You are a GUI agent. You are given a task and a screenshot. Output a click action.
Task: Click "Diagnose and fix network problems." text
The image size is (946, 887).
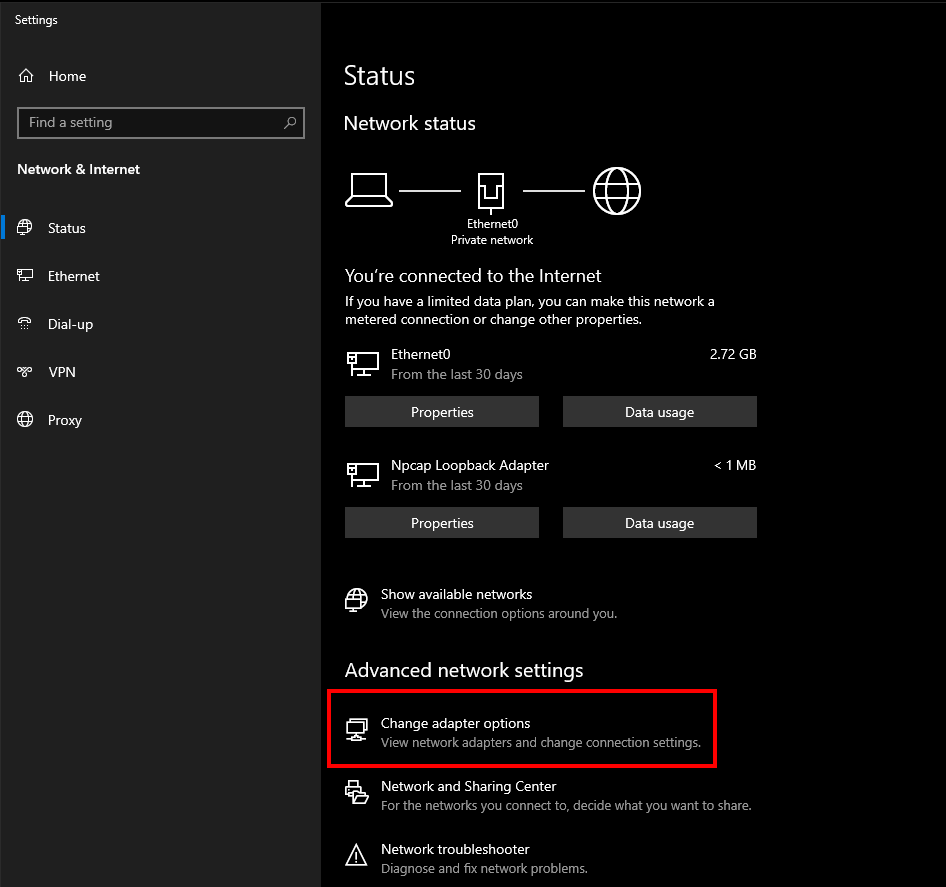tap(484, 868)
